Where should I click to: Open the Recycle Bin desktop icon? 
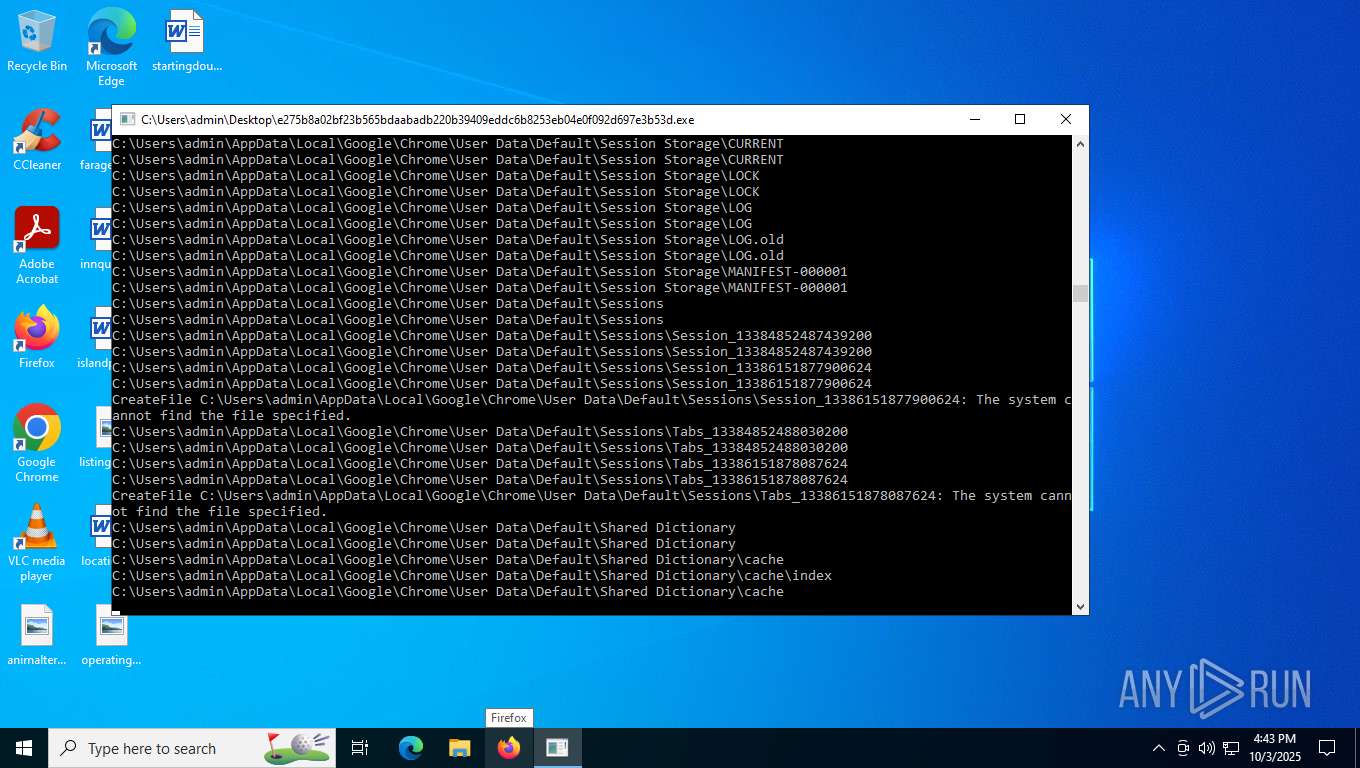[37, 41]
